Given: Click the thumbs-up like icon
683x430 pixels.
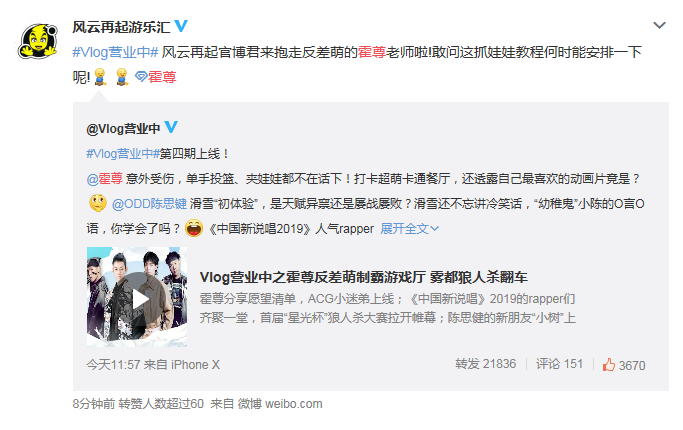Looking at the screenshot, I should pyautogui.click(x=609, y=365).
